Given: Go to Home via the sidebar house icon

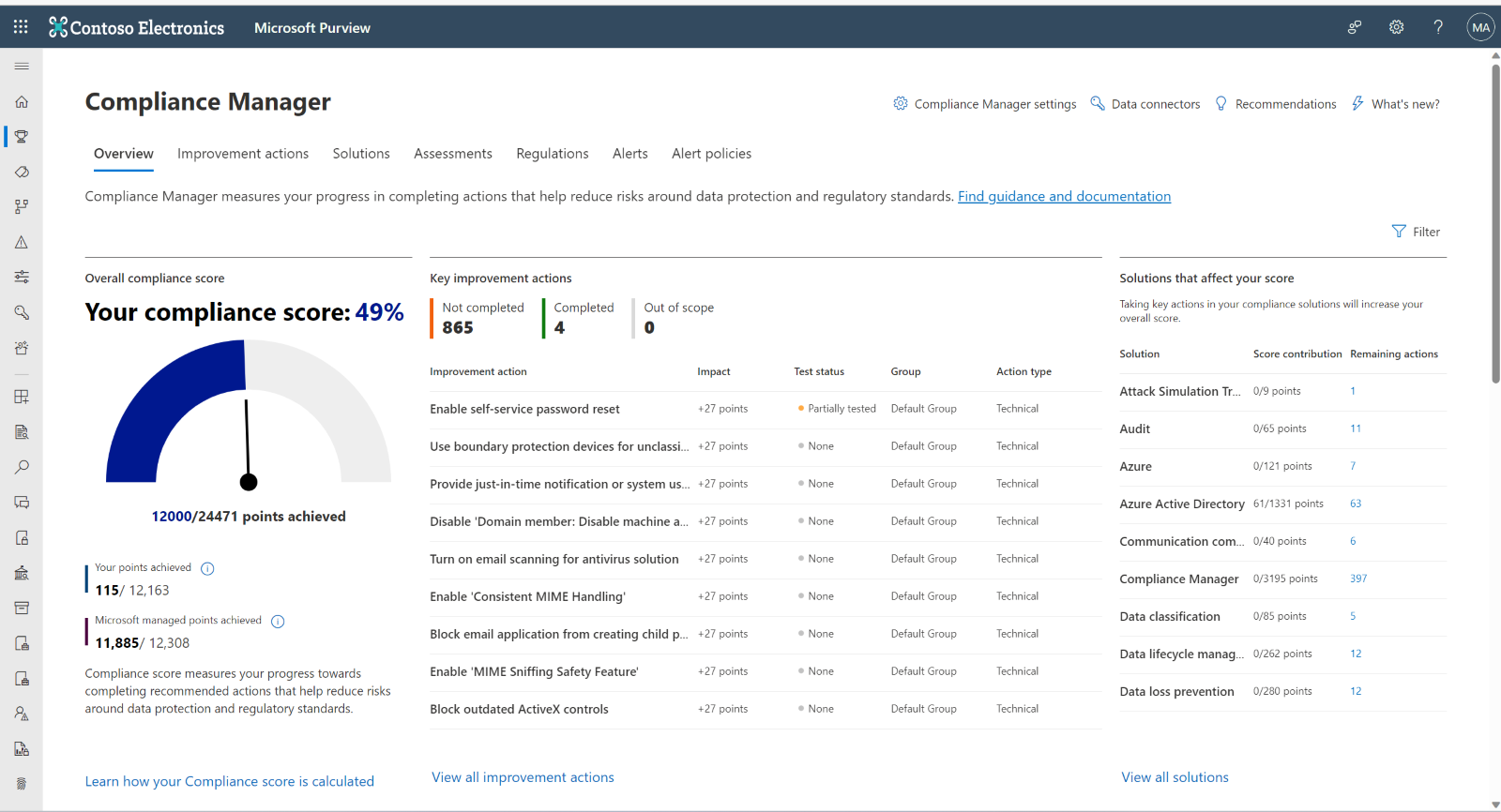Looking at the screenshot, I should coord(22,101).
